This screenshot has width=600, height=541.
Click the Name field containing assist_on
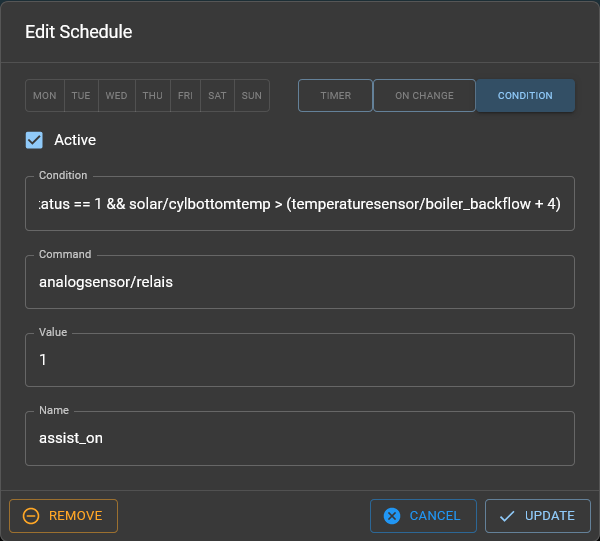(300, 438)
